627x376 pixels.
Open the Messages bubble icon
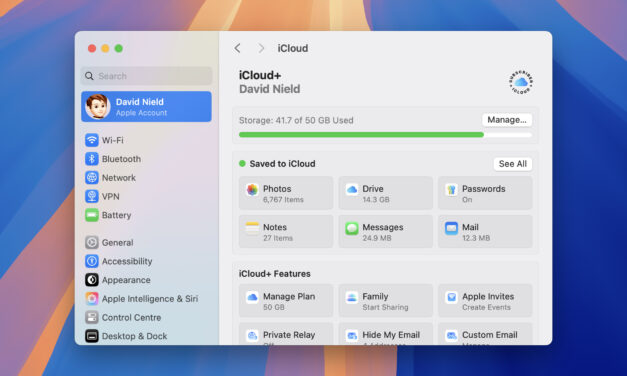pos(351,228)
